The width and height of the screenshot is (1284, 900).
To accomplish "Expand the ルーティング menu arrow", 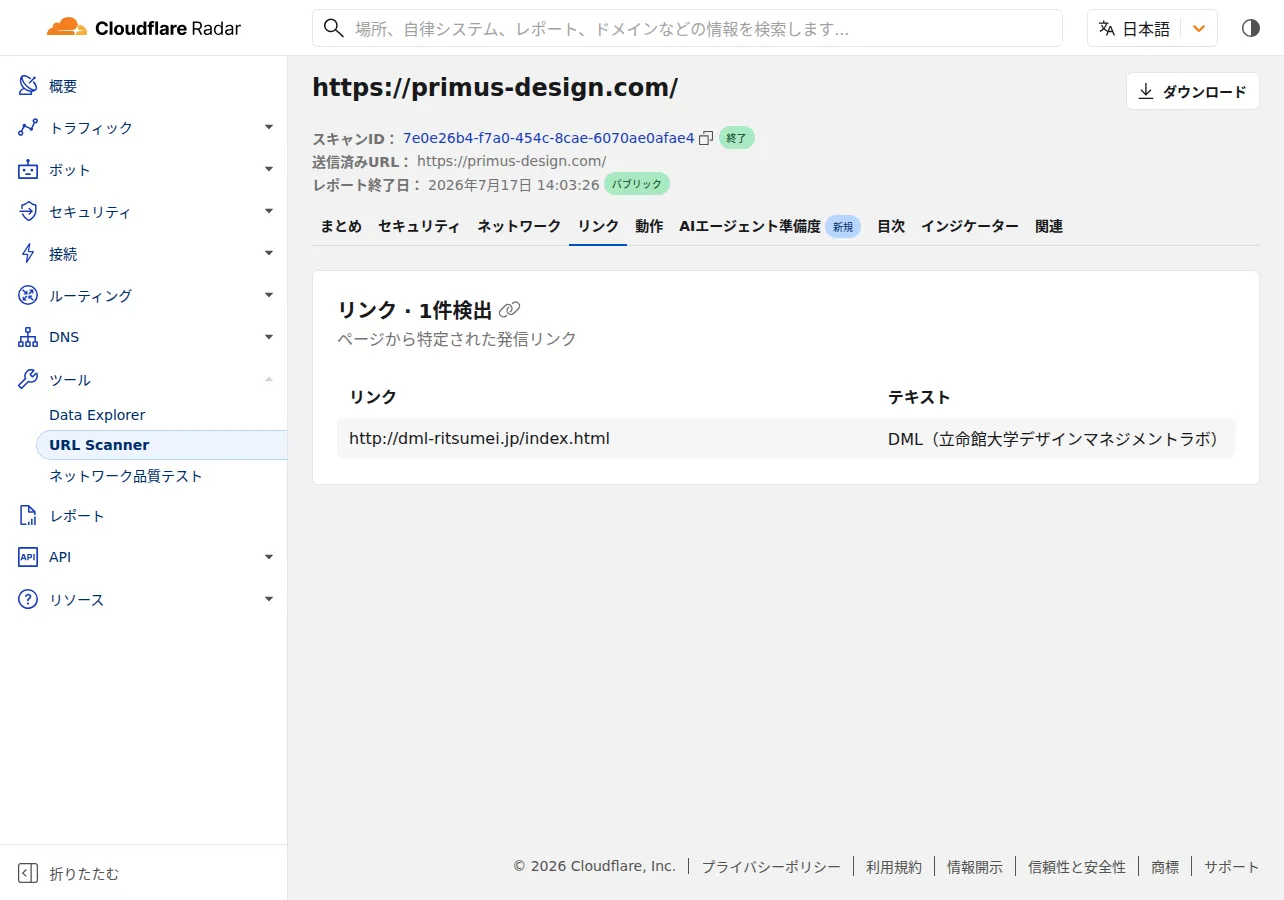I will tap(269, 295).
